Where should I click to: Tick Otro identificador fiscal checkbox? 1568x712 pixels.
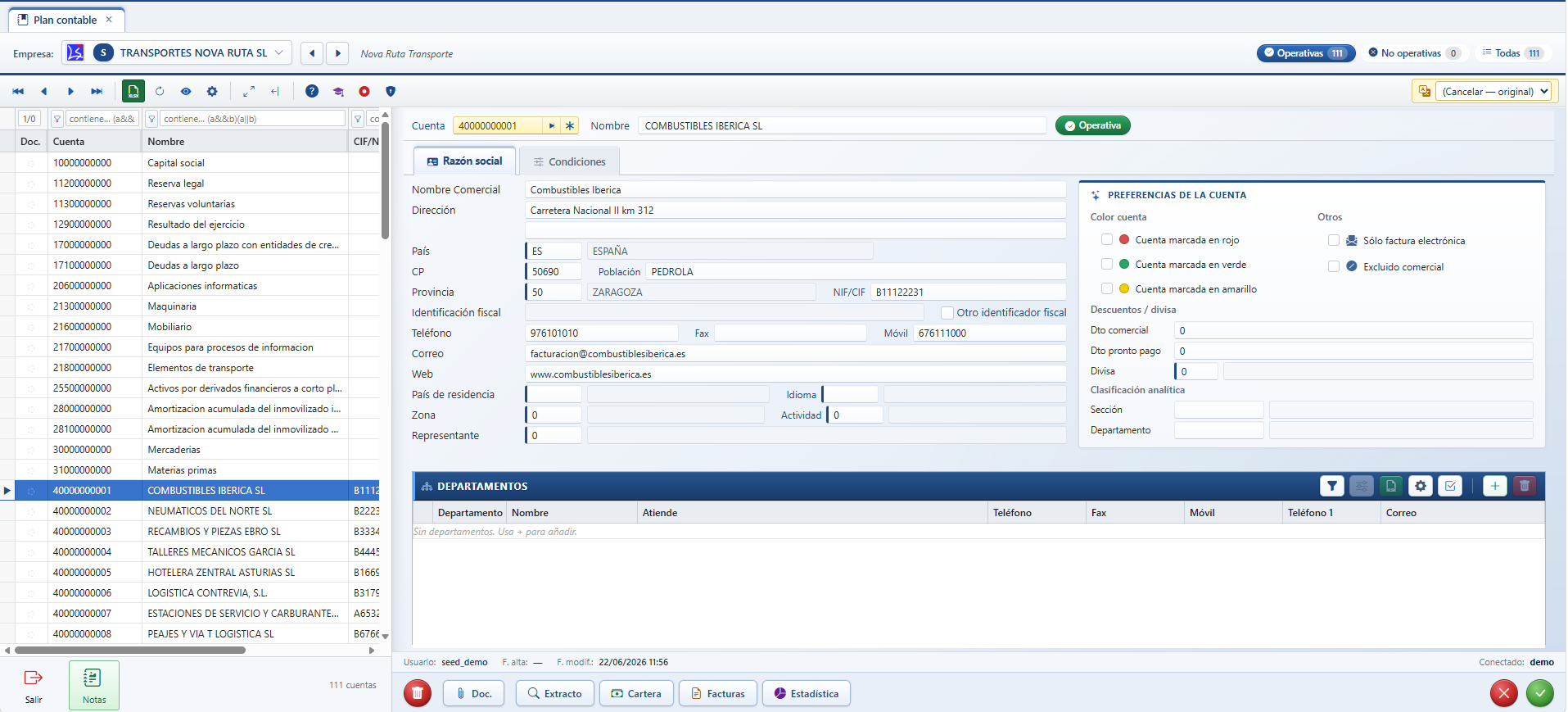947,312
